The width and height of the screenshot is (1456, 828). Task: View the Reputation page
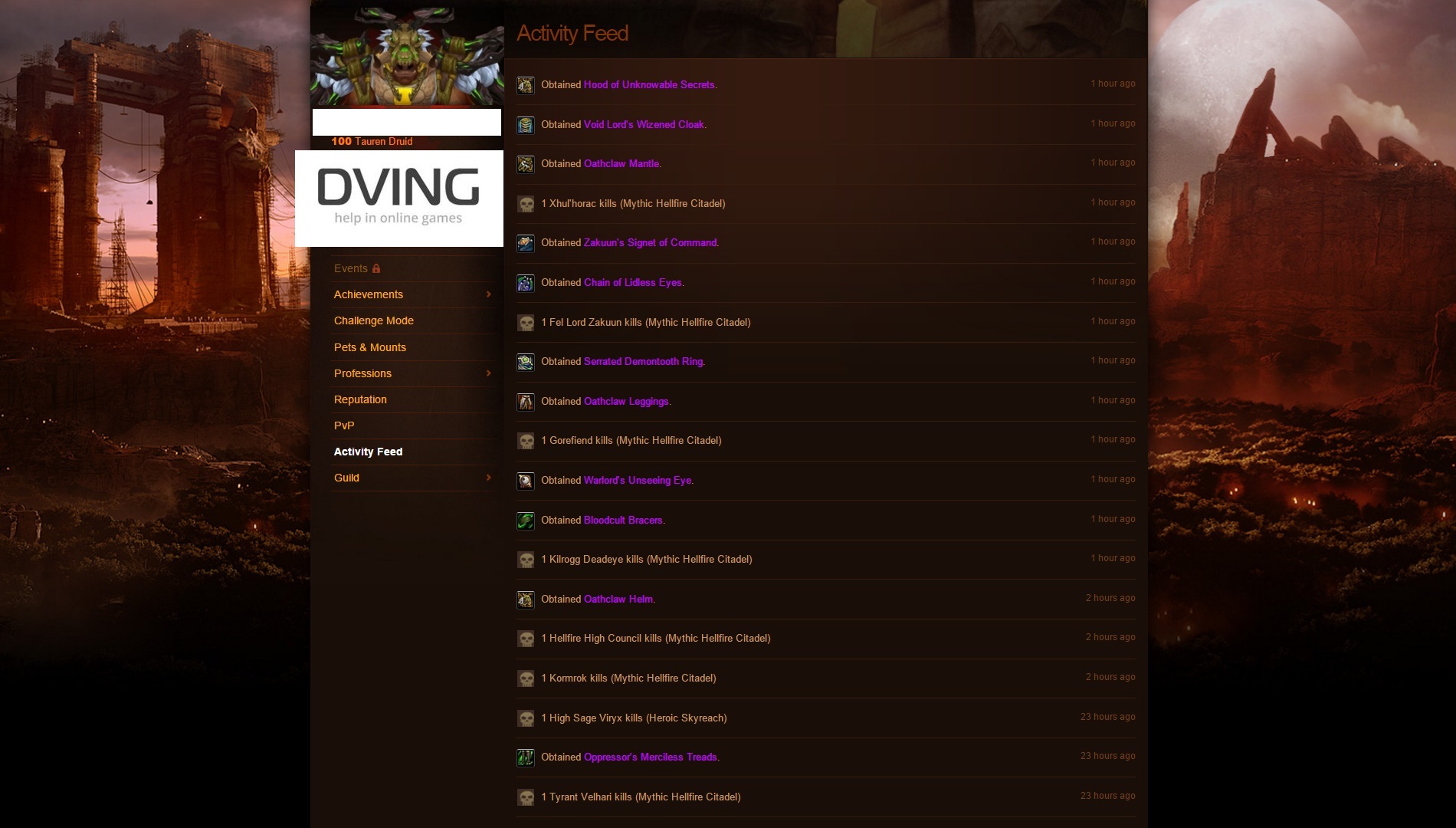(x=360, y=399)
